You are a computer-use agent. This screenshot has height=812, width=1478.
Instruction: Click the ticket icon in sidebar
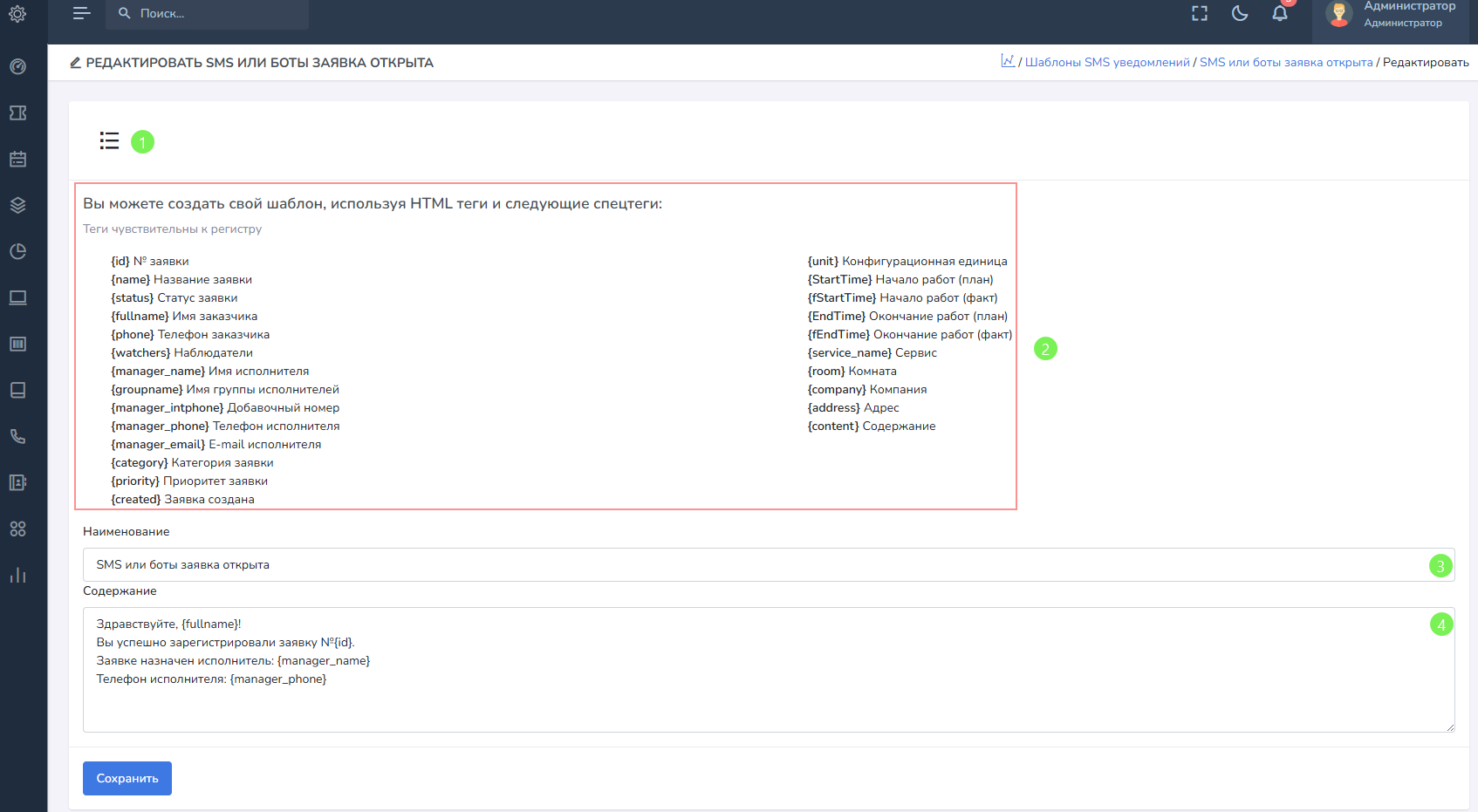pyautogui.click(x=17, y=113)
